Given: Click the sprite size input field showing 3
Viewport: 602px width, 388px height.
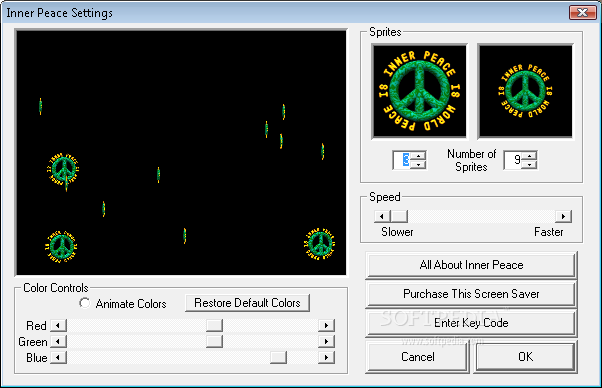Looking at the screenshot, I should pyautogui.click(x=403, y=160).
